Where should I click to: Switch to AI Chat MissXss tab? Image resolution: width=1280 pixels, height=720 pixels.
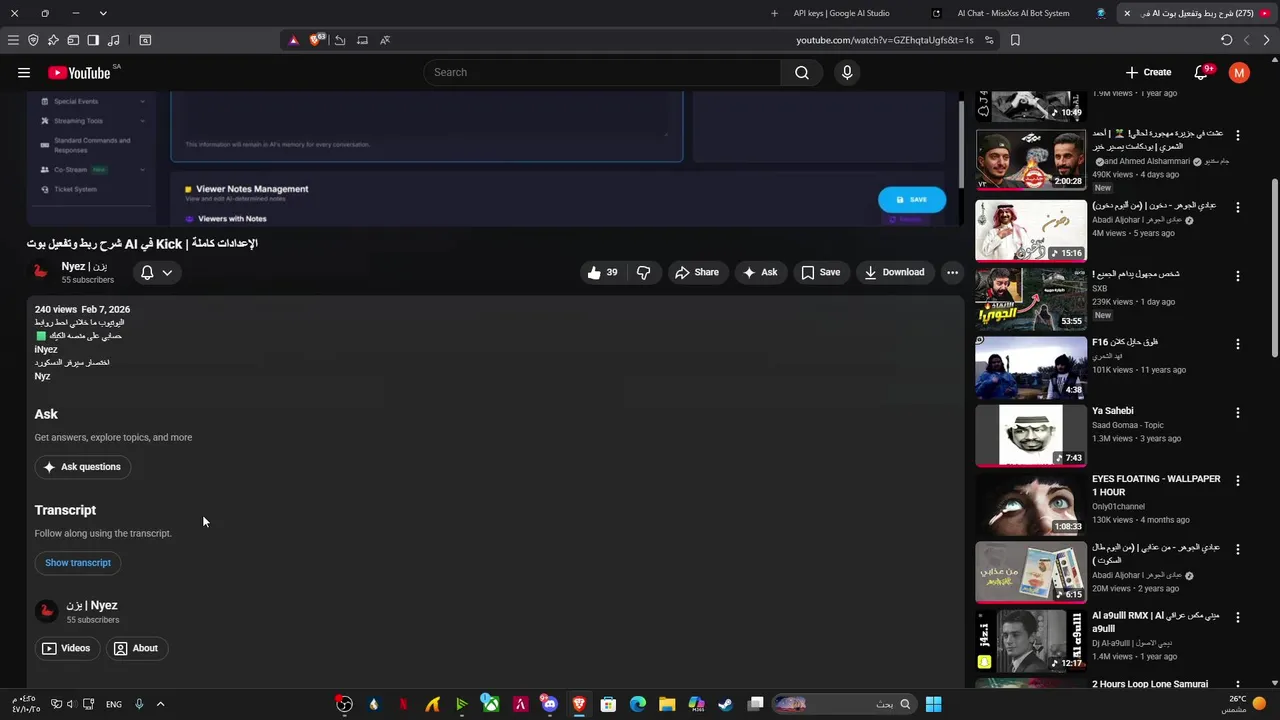point(1013,13)
